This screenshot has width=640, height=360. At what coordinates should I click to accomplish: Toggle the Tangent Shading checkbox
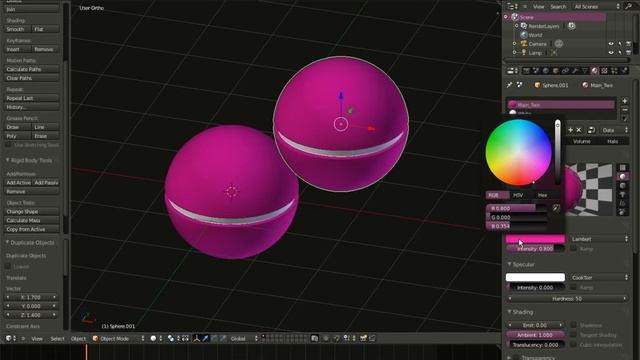[x=573, y=335]
